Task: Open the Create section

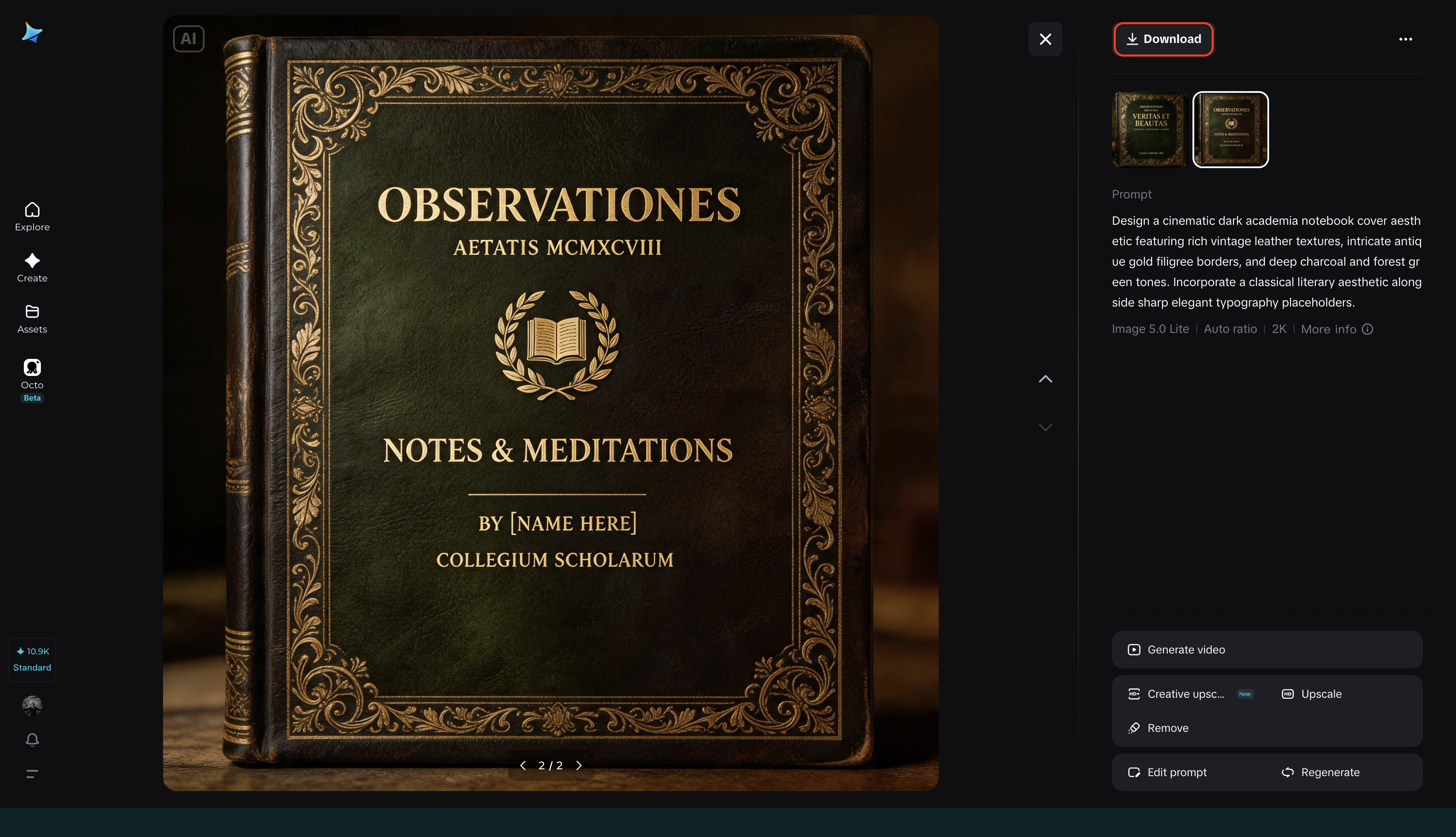Action: 32,268
